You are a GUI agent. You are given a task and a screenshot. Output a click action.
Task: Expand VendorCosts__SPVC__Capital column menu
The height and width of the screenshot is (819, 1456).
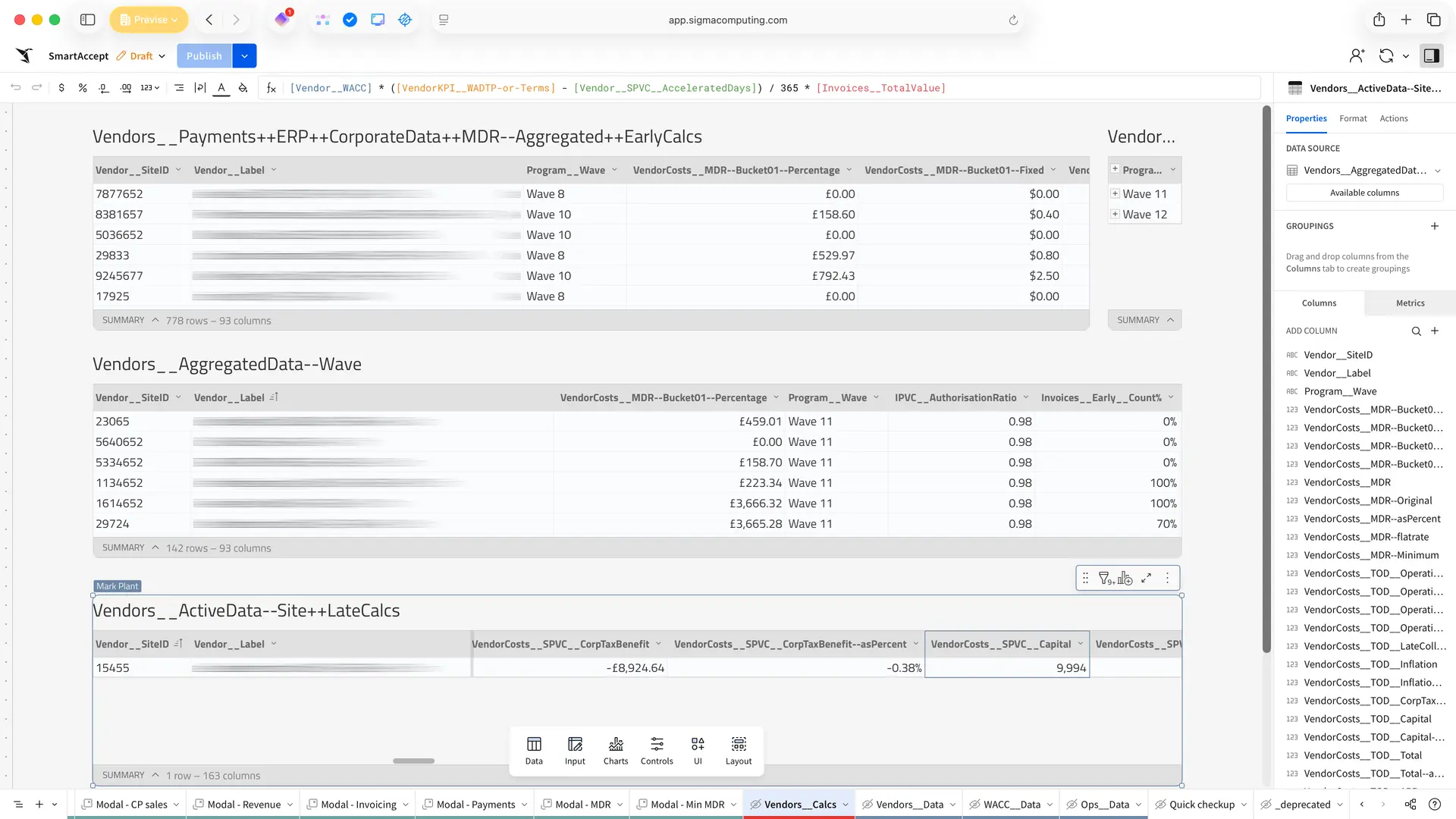point(1081,644)
